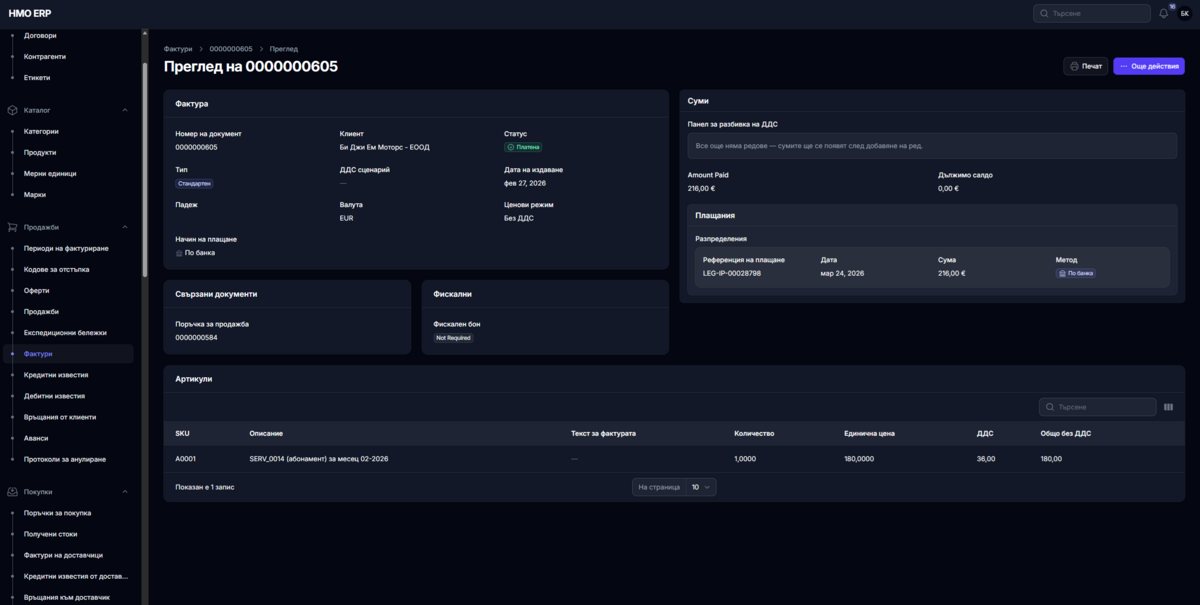Screen dimensions: 1200x605
Task: Collapse the Продажби section using its chevron
Action: click(x=125, y=227)
